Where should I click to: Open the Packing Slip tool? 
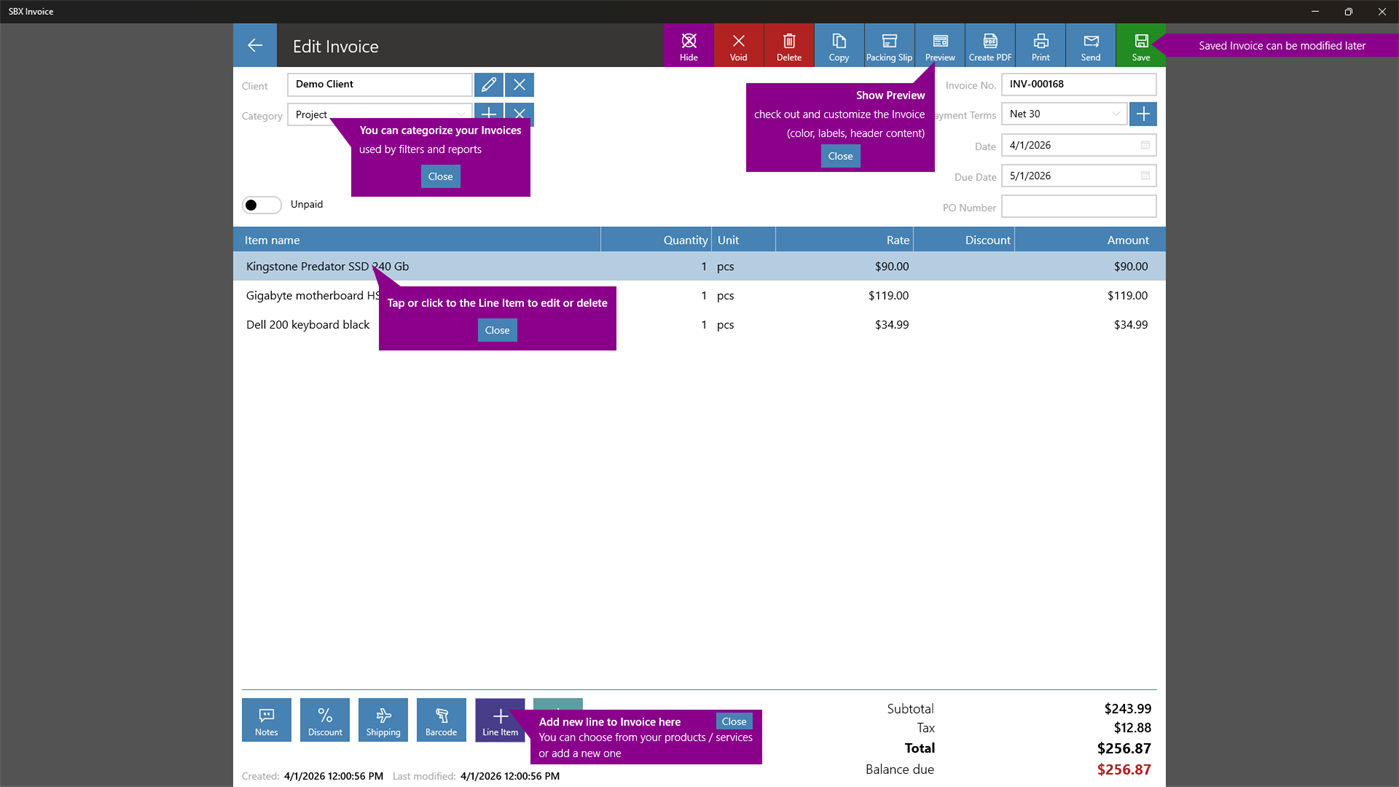click(x=889, y=44)
